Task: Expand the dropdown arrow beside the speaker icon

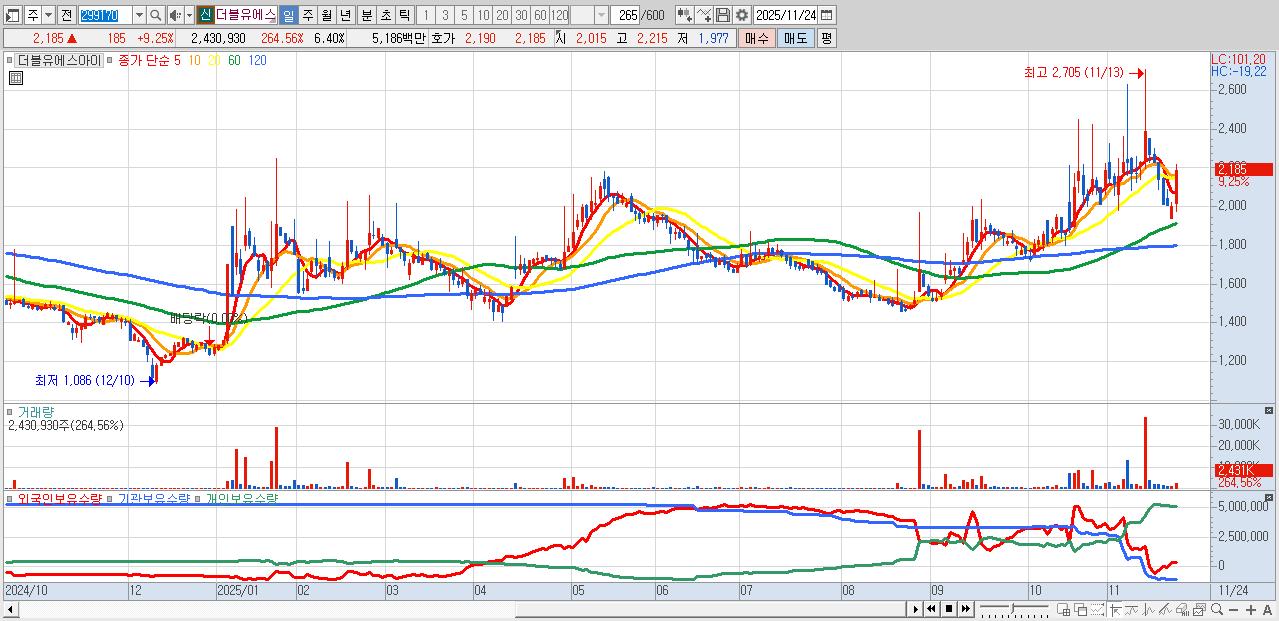Action: [x=188, y=15]
